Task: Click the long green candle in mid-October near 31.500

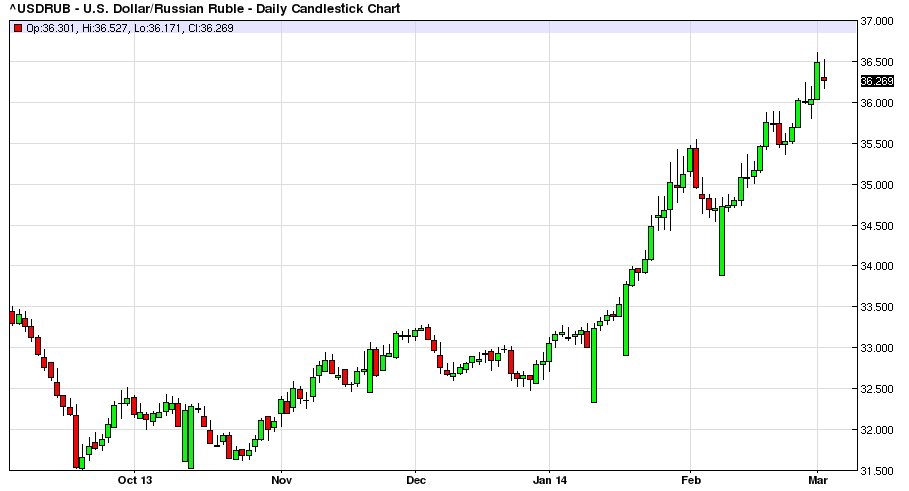Action: [190, 437]
